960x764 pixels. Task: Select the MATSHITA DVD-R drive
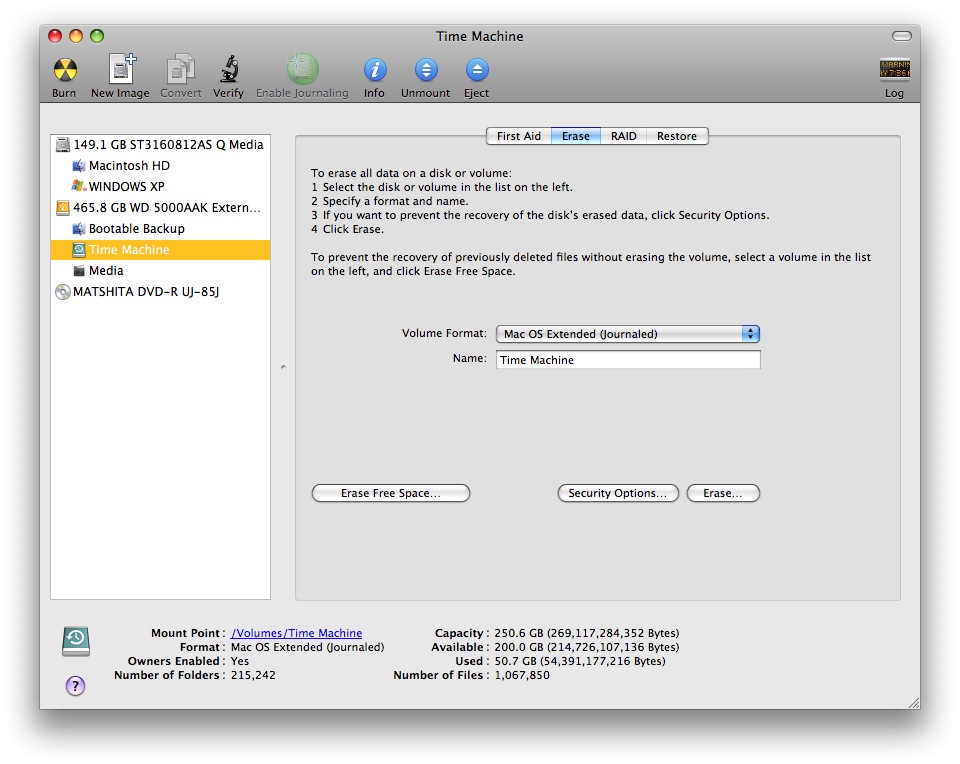coord(160,291)
